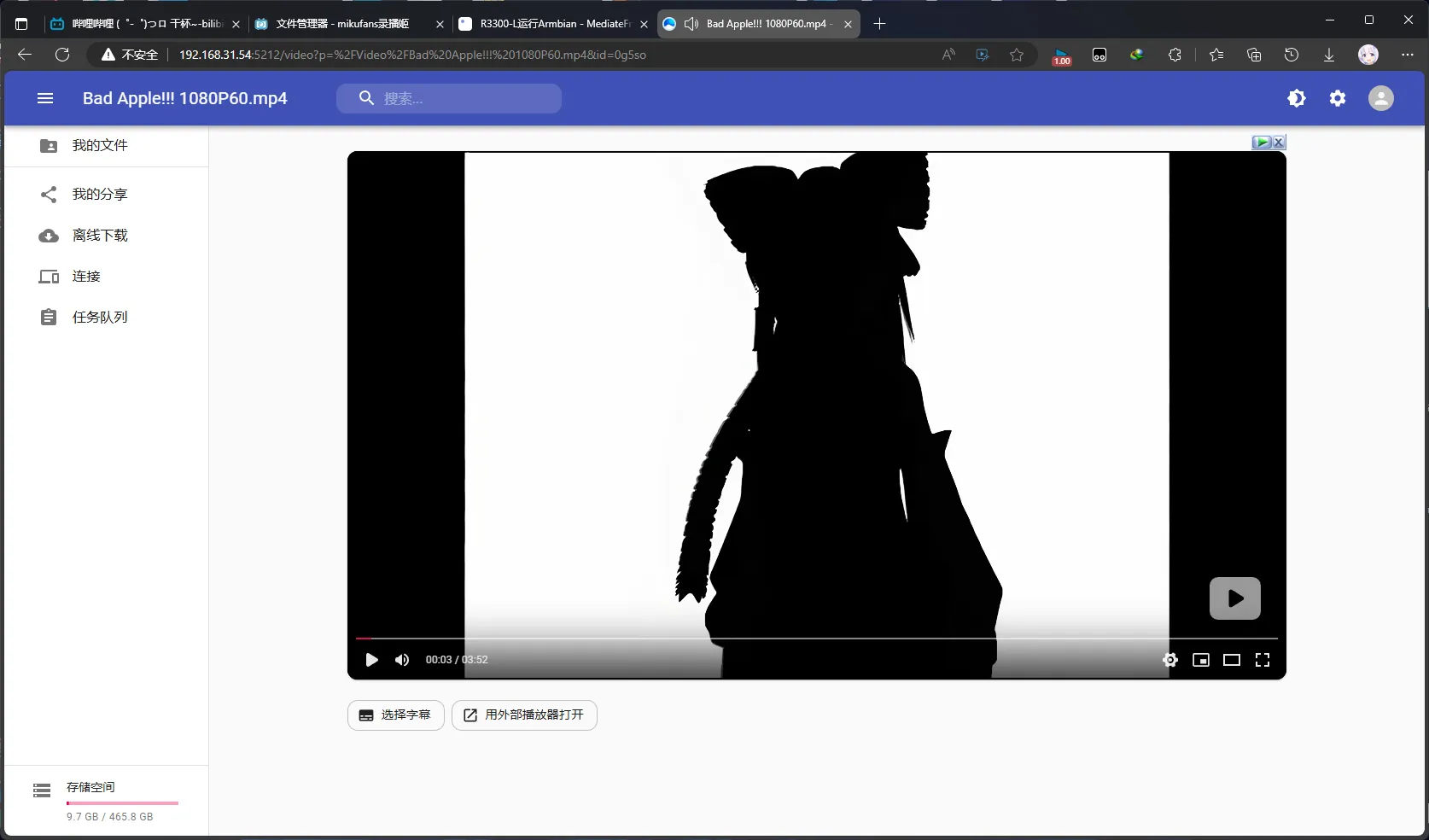Toggle picture-in-picture mode
Screen dimensions: 1429x840
click(1200, 660)
